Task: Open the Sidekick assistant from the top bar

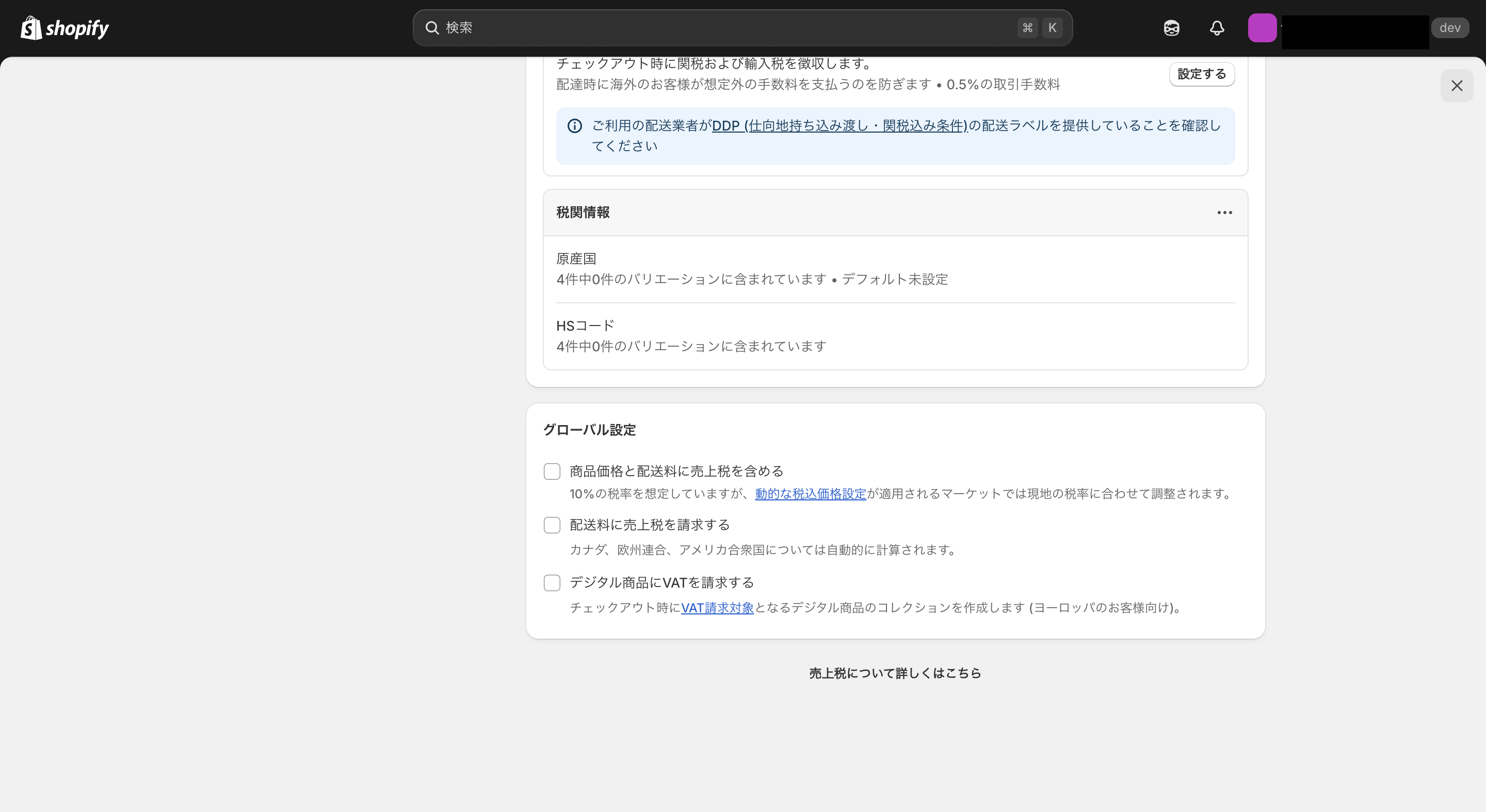Action: tap(1171, 28)
